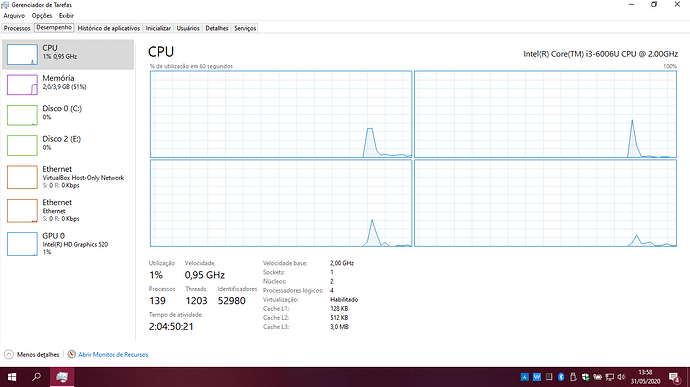Select the CPU performance graph thumbnail
Image resolution: width=690 pixels, height=387 pixels.
pos(22,54)
